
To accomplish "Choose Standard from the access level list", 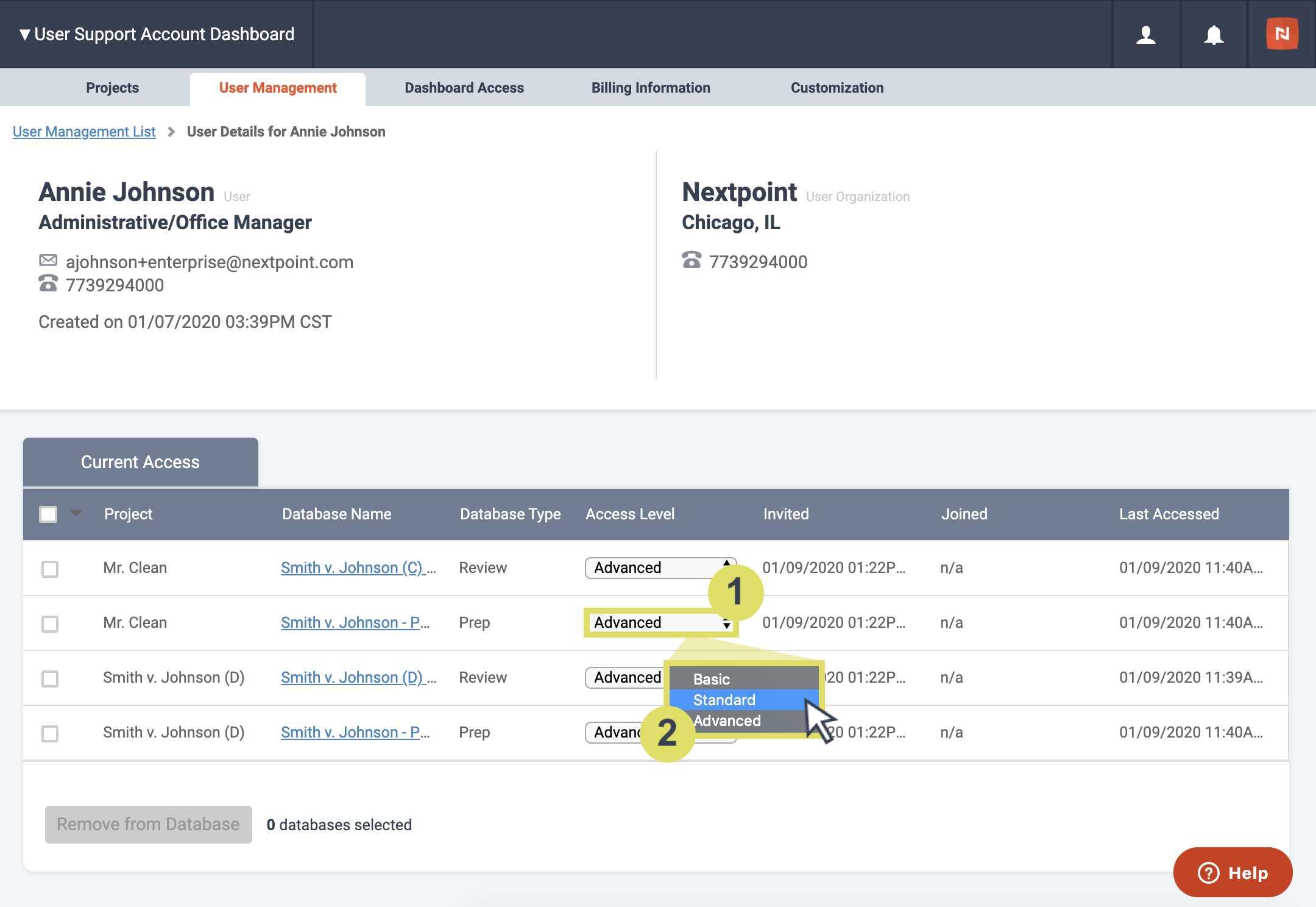I will (x=743, y=700).
